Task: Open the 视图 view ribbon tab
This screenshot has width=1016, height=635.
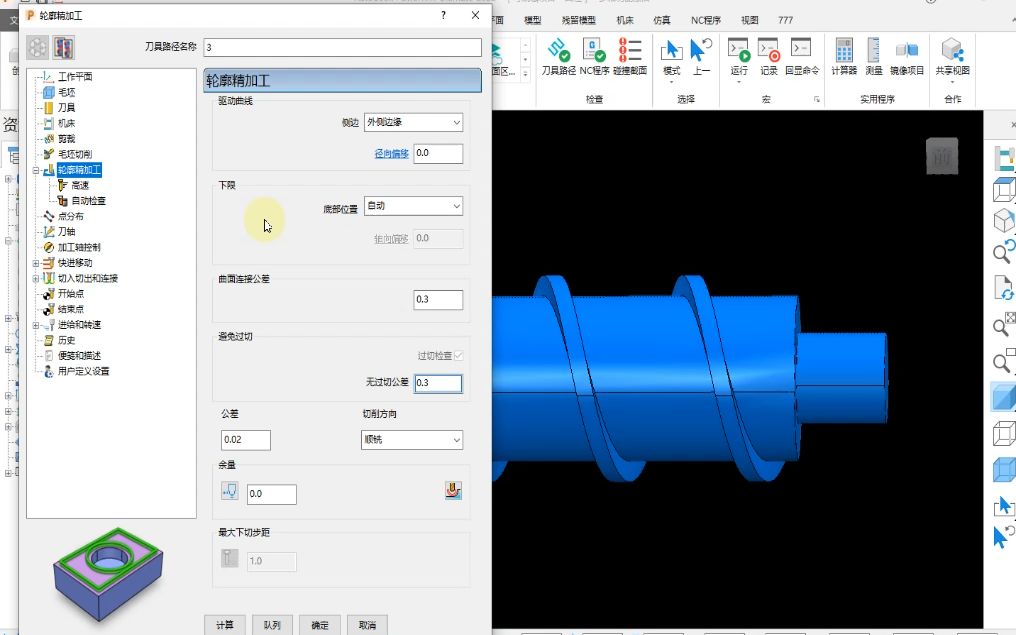Action: [x=750, y=20]
